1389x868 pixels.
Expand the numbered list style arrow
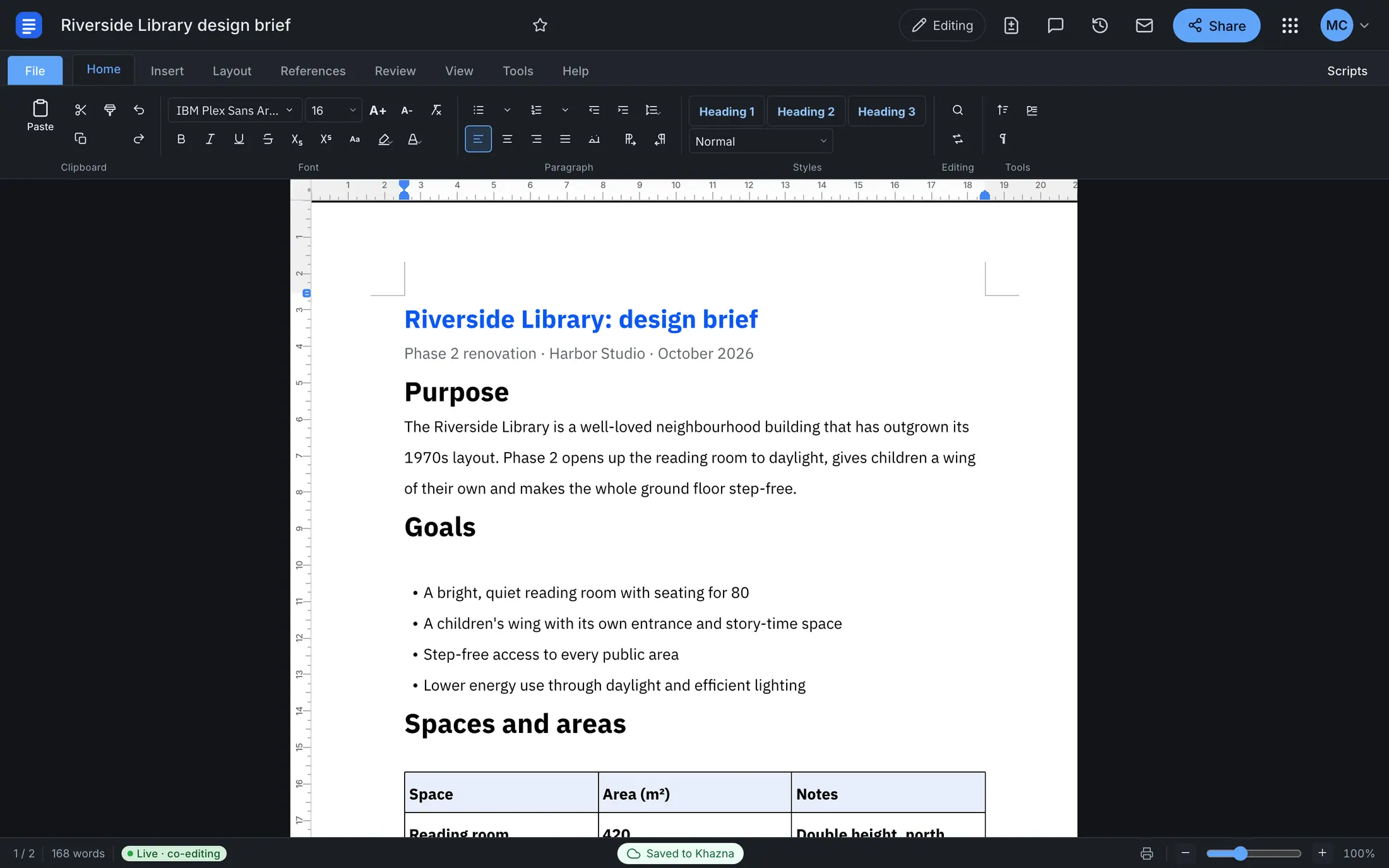coord(565,110)
